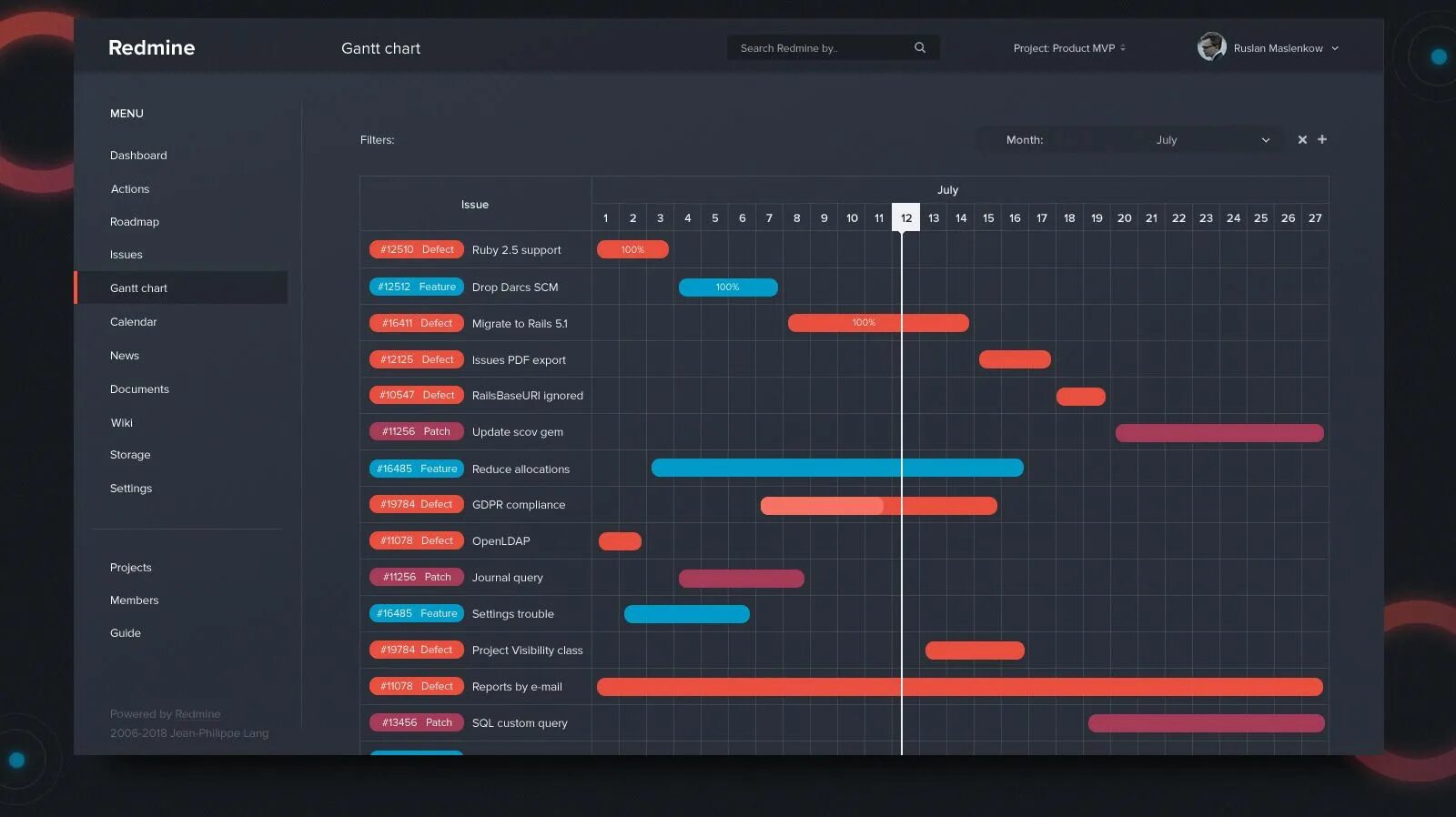Screen dimensions: 1456x817
Task: Expand the user menu chevron next to Ruslan Maslenkow
Action: pyautogui.click(x=1335, y=48)
